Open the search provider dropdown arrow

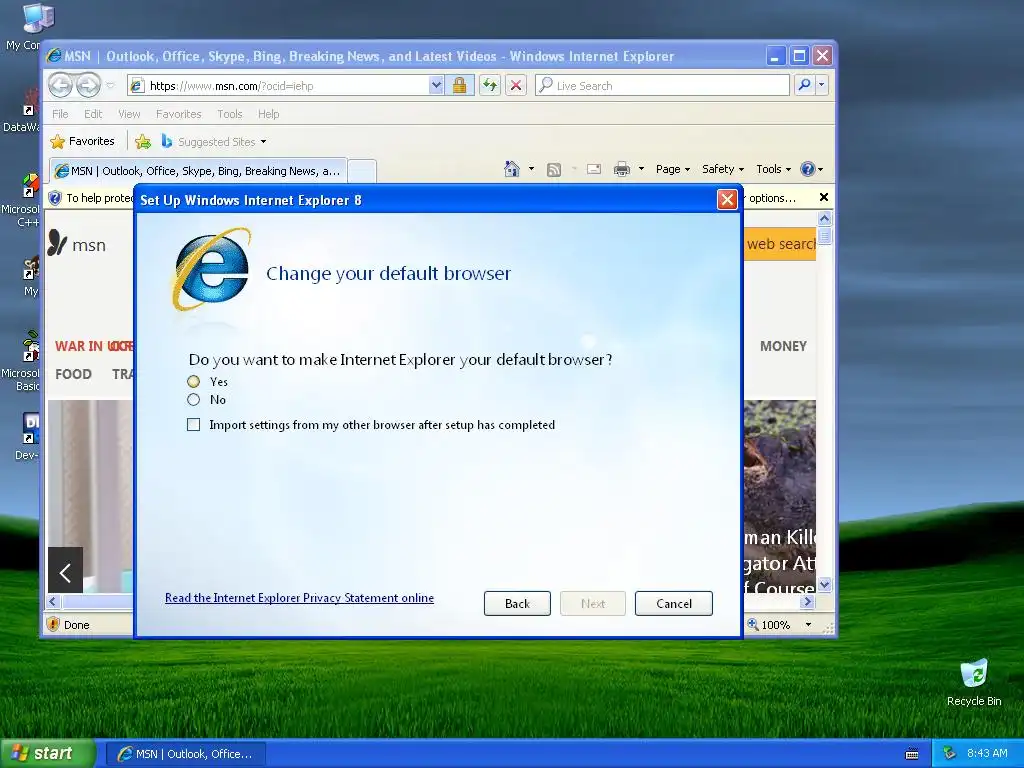[x=822, y=86]
